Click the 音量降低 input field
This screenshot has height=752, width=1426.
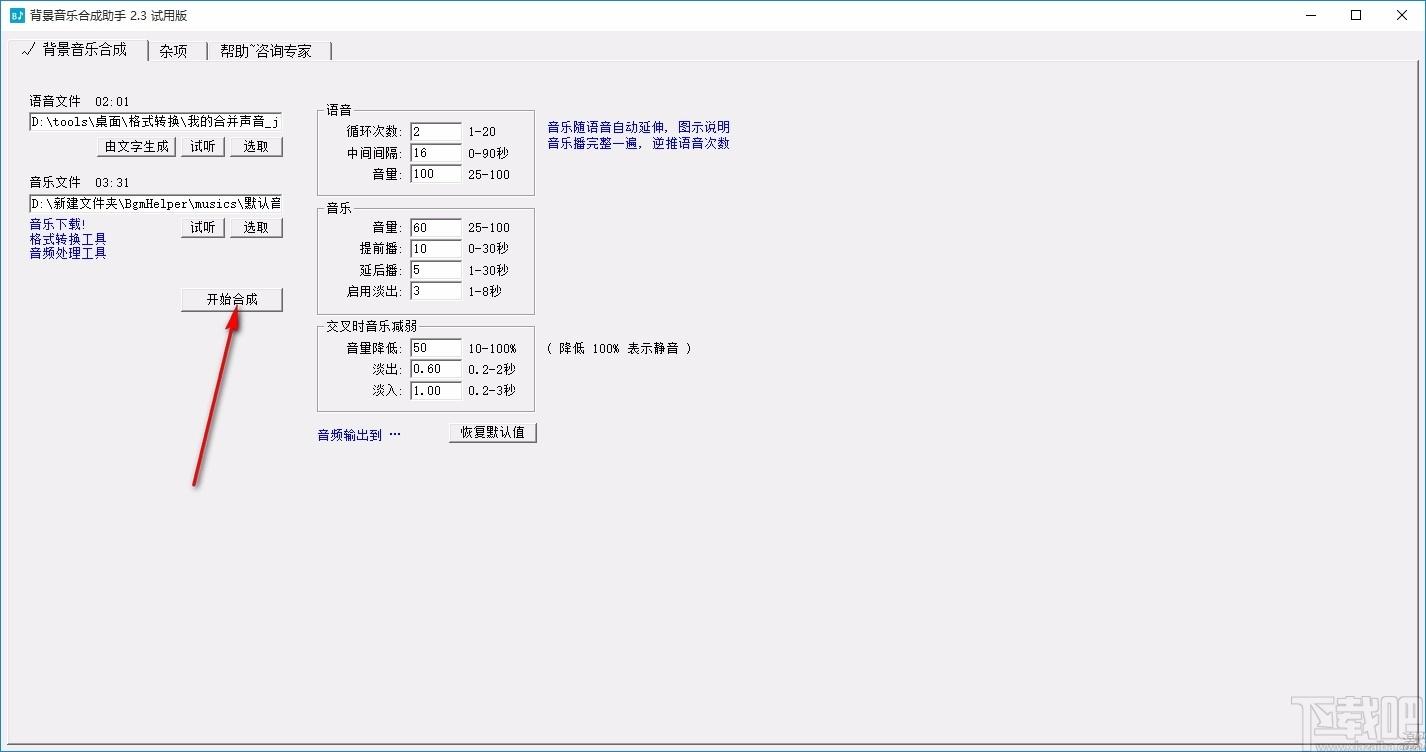click(x=436, y=348)
